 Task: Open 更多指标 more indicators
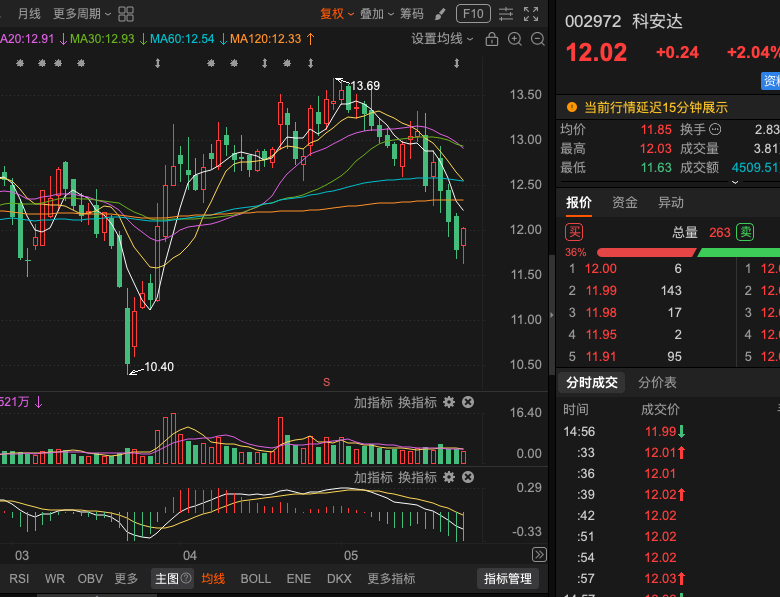pyautogui.click(x=391, y=579)
